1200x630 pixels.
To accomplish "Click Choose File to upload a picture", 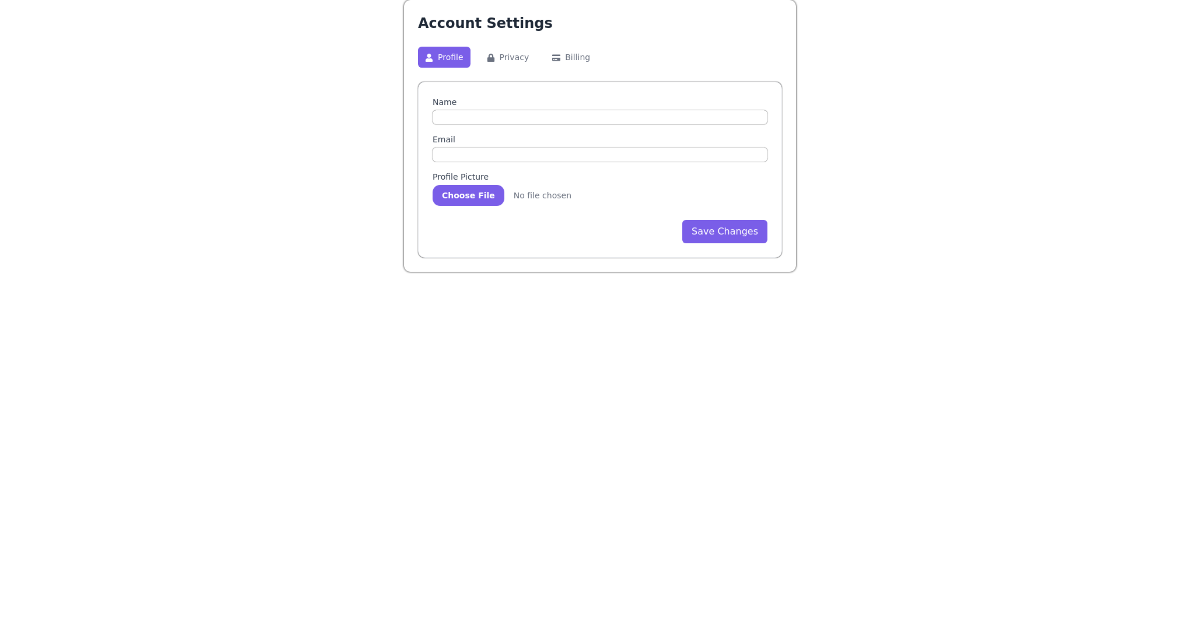I will tap(468, 195).
